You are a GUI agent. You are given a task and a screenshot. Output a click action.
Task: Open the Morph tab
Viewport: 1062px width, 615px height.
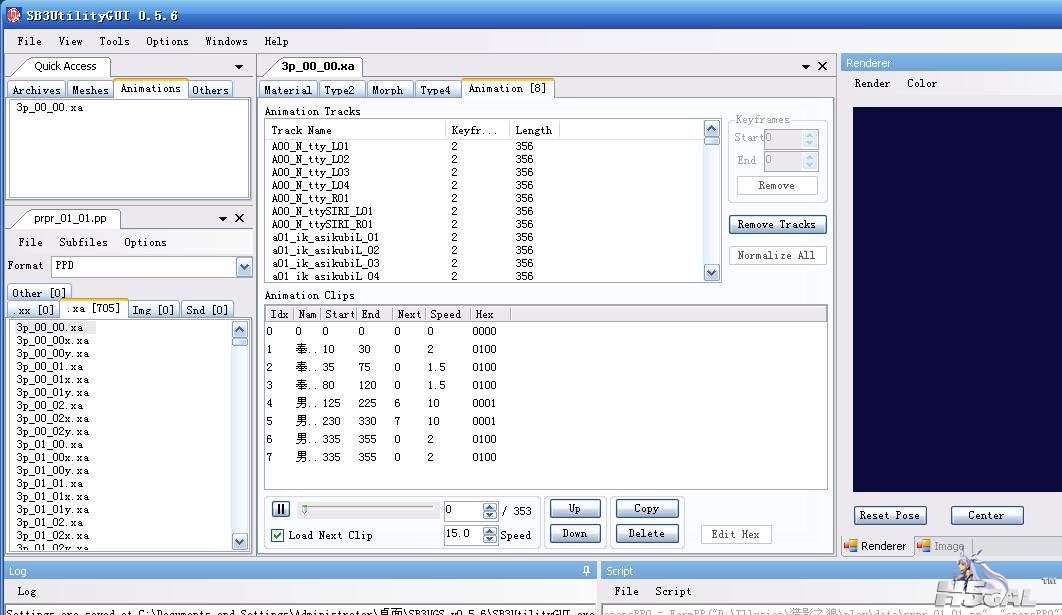click(387, 90)
